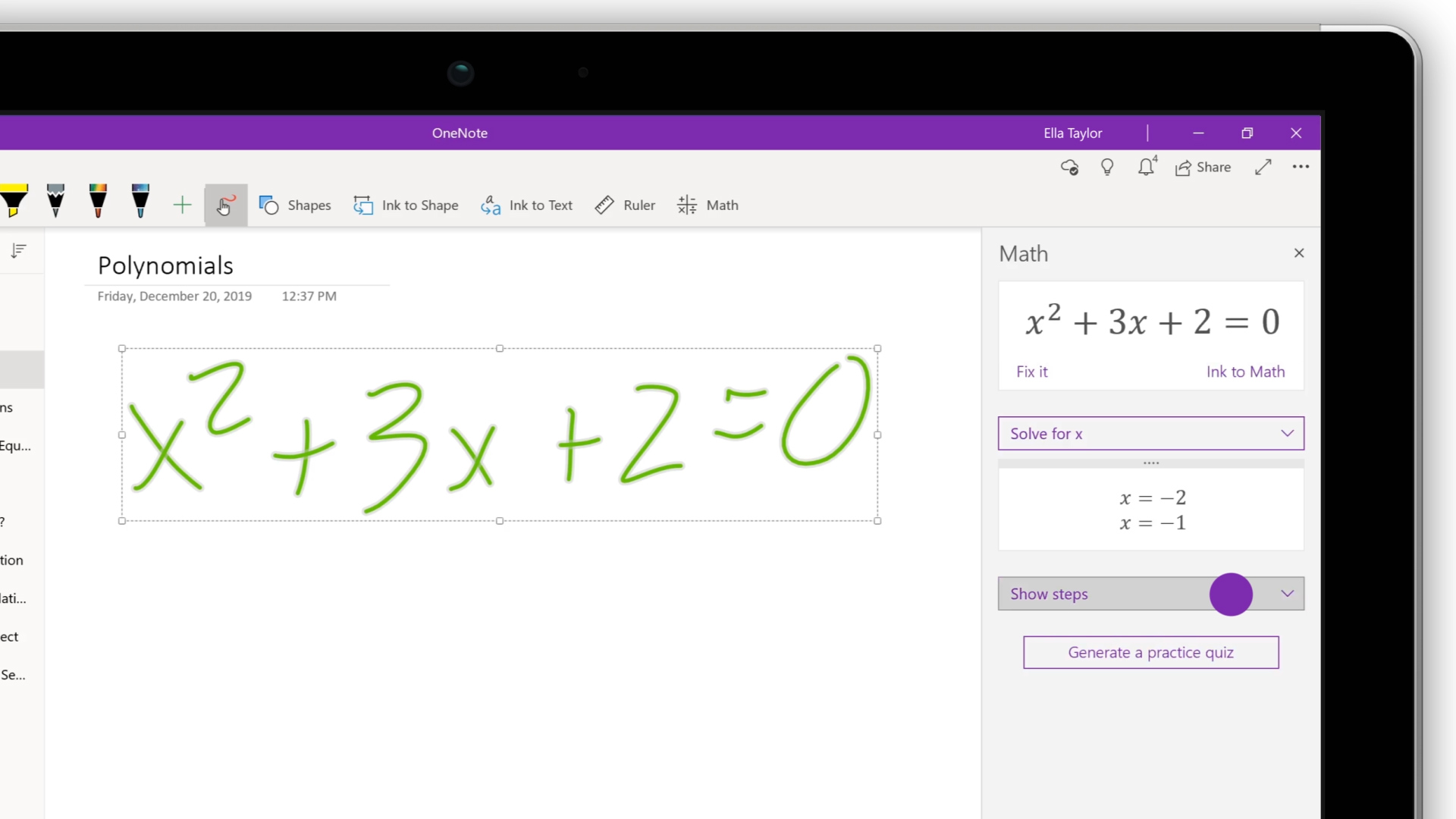
Task: Click Generate a practice quiz button
Action: tap(1151, 652)
